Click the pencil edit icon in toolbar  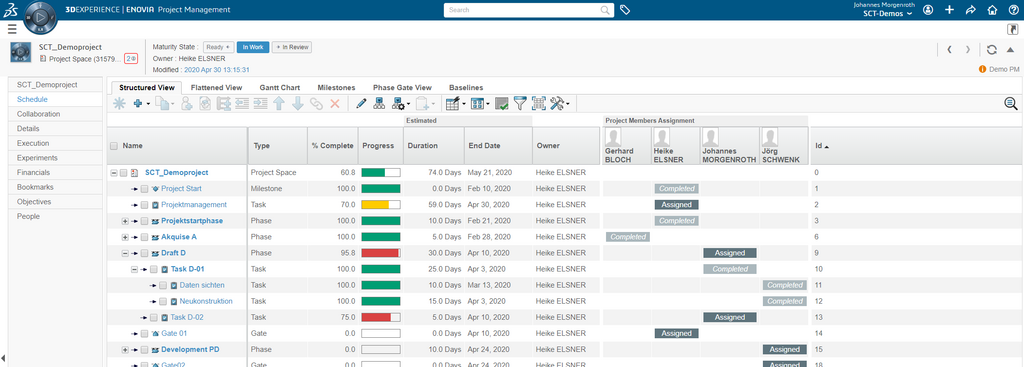(x=361, y=103)
